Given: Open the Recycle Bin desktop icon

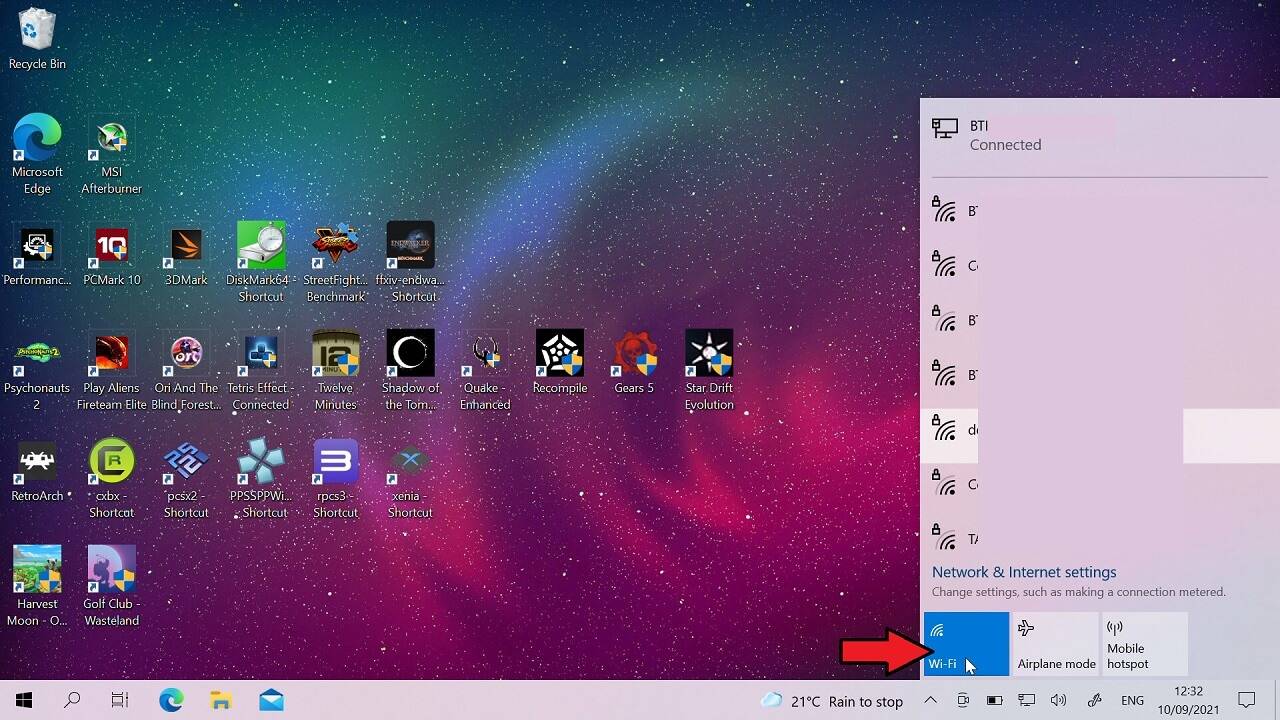Looking at the screenshot, I should (37, 40).
